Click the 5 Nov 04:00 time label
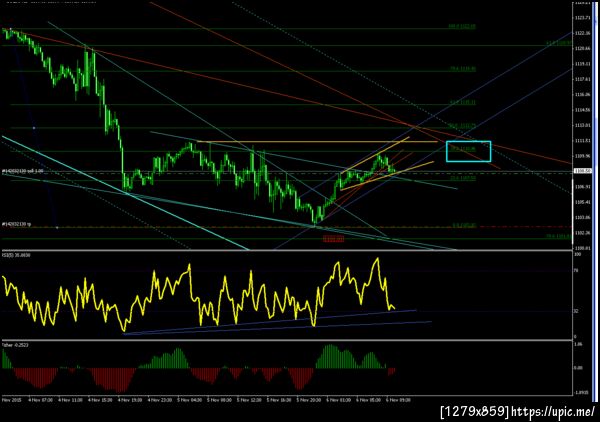This screenshot has width=600, height=422. tap(190, 400)
